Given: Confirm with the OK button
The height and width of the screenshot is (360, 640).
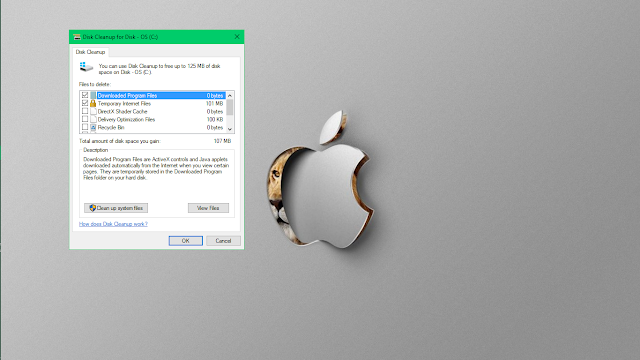Looking at the screenshot, I should point(186,241).
